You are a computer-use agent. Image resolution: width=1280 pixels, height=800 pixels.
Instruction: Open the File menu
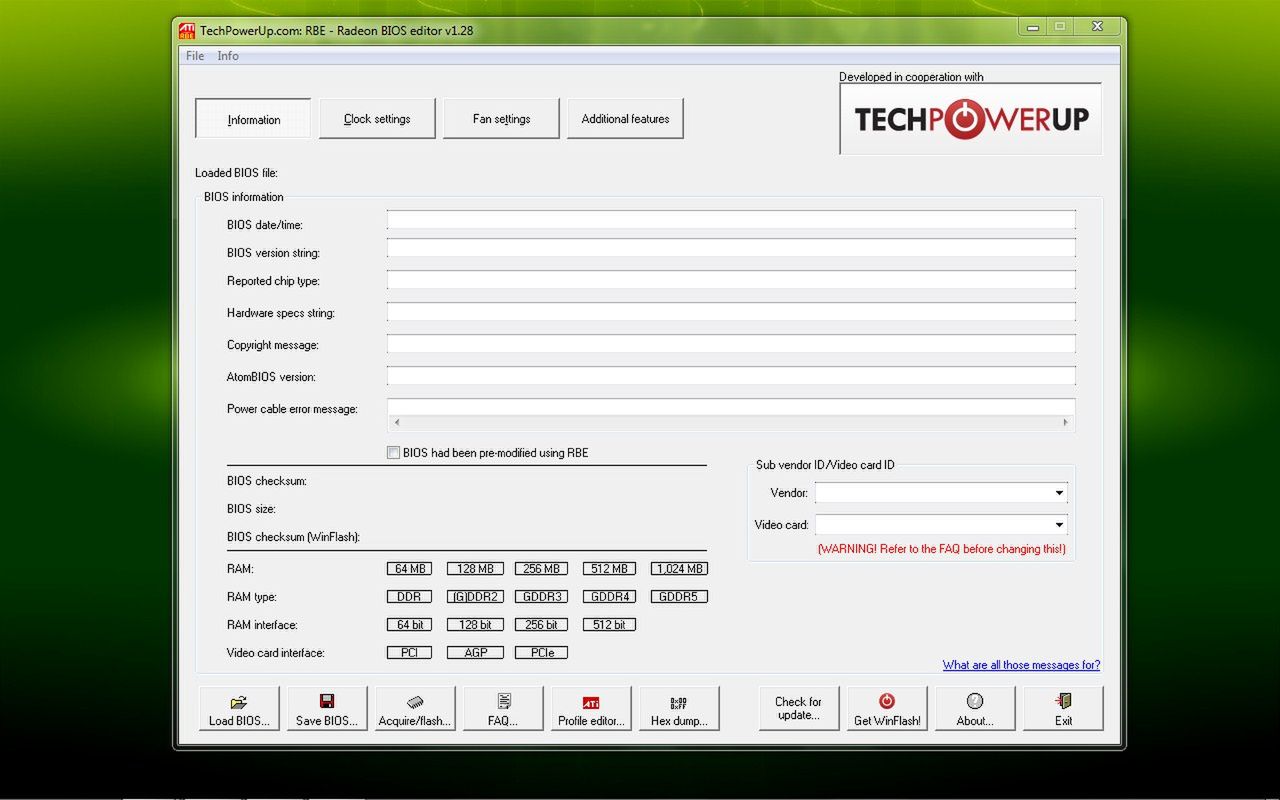195,56
